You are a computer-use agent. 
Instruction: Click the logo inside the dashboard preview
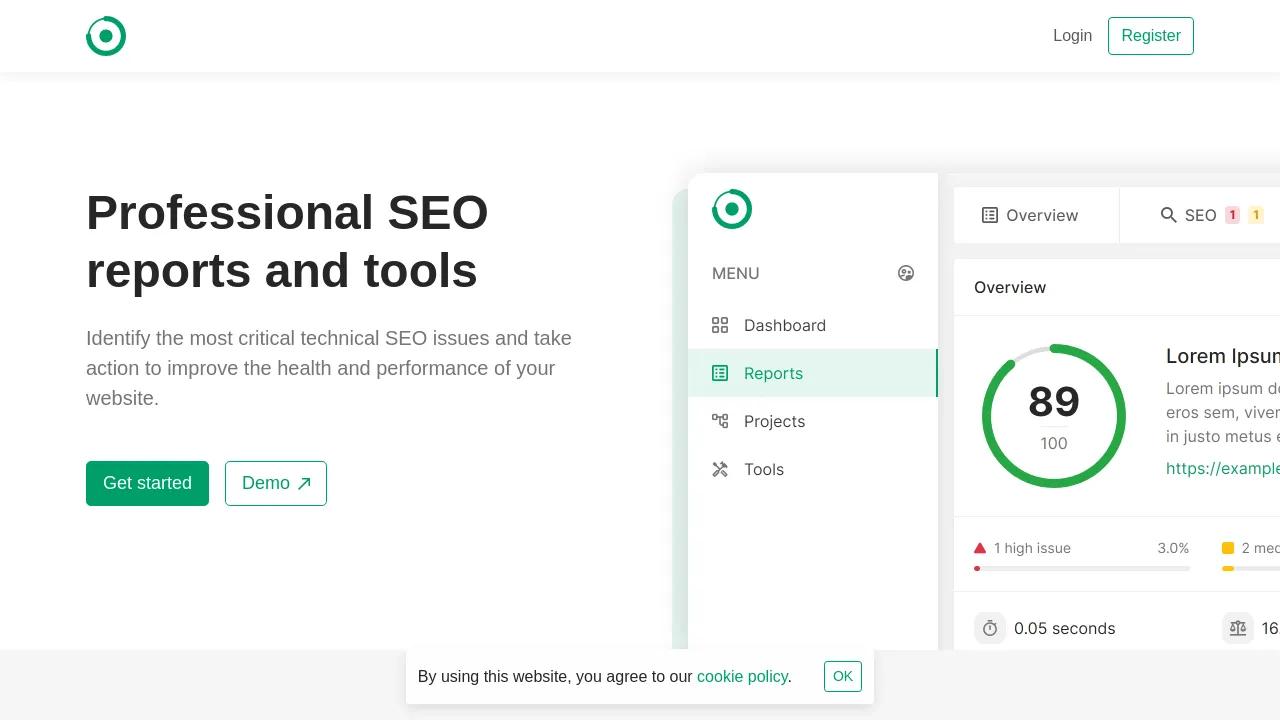tap(731, 209)
